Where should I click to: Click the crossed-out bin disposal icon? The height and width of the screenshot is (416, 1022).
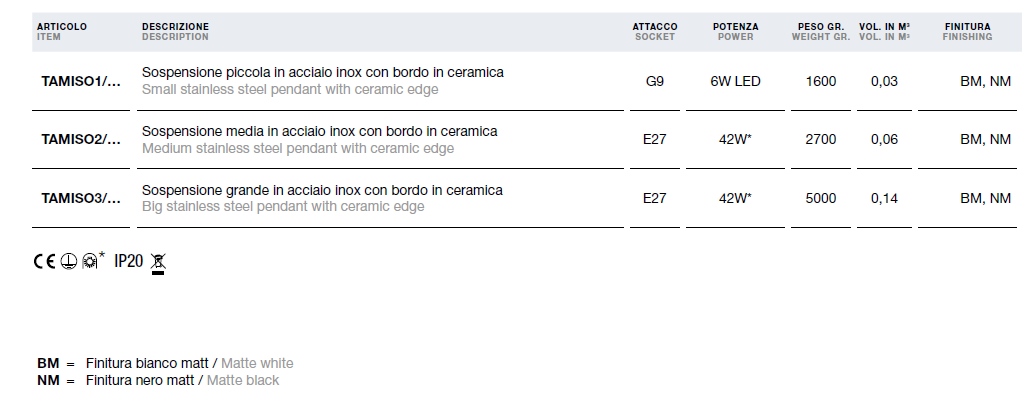(x=158, y=263)
